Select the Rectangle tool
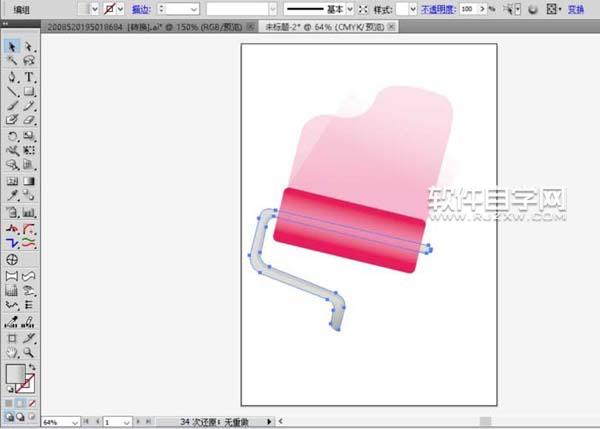The image size is (600, 429). click(28, 91)
